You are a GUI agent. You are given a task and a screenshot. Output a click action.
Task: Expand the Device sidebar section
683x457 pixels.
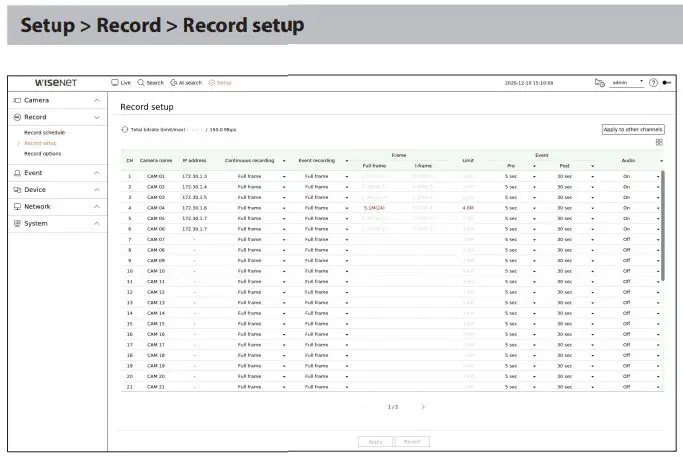pos(97,190)
